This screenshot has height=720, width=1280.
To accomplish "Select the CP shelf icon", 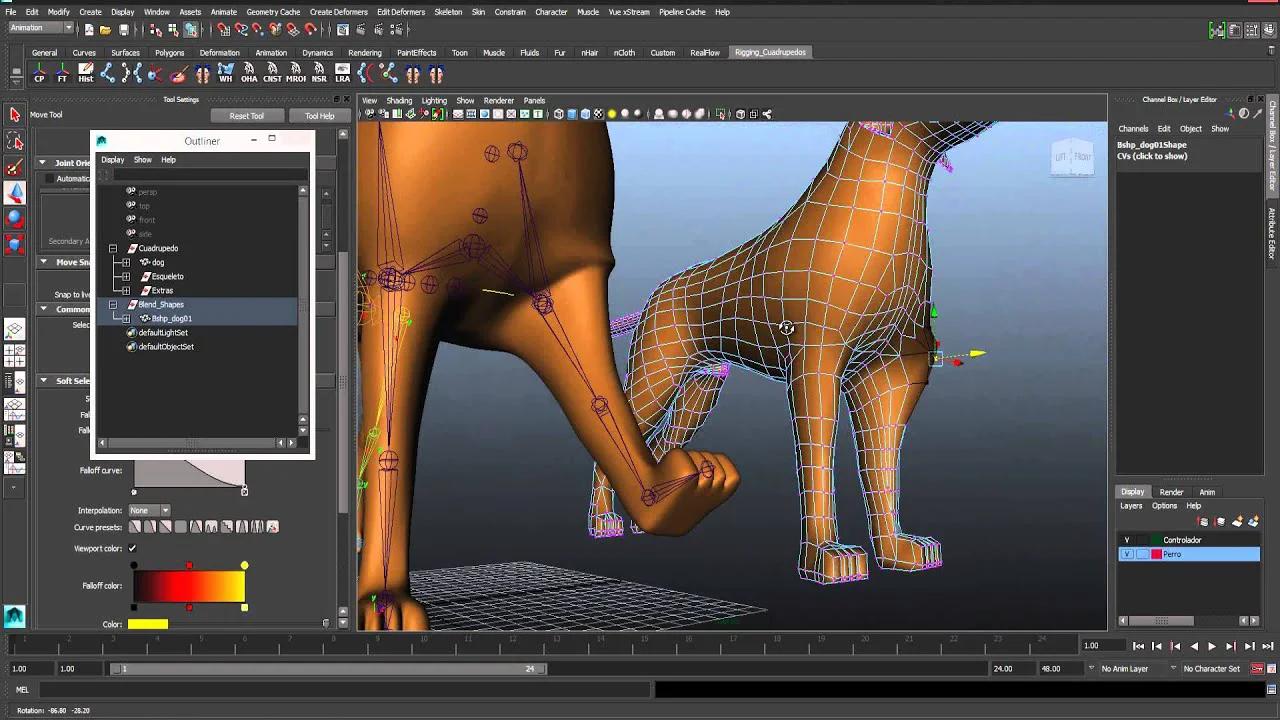I will (38, 74).
